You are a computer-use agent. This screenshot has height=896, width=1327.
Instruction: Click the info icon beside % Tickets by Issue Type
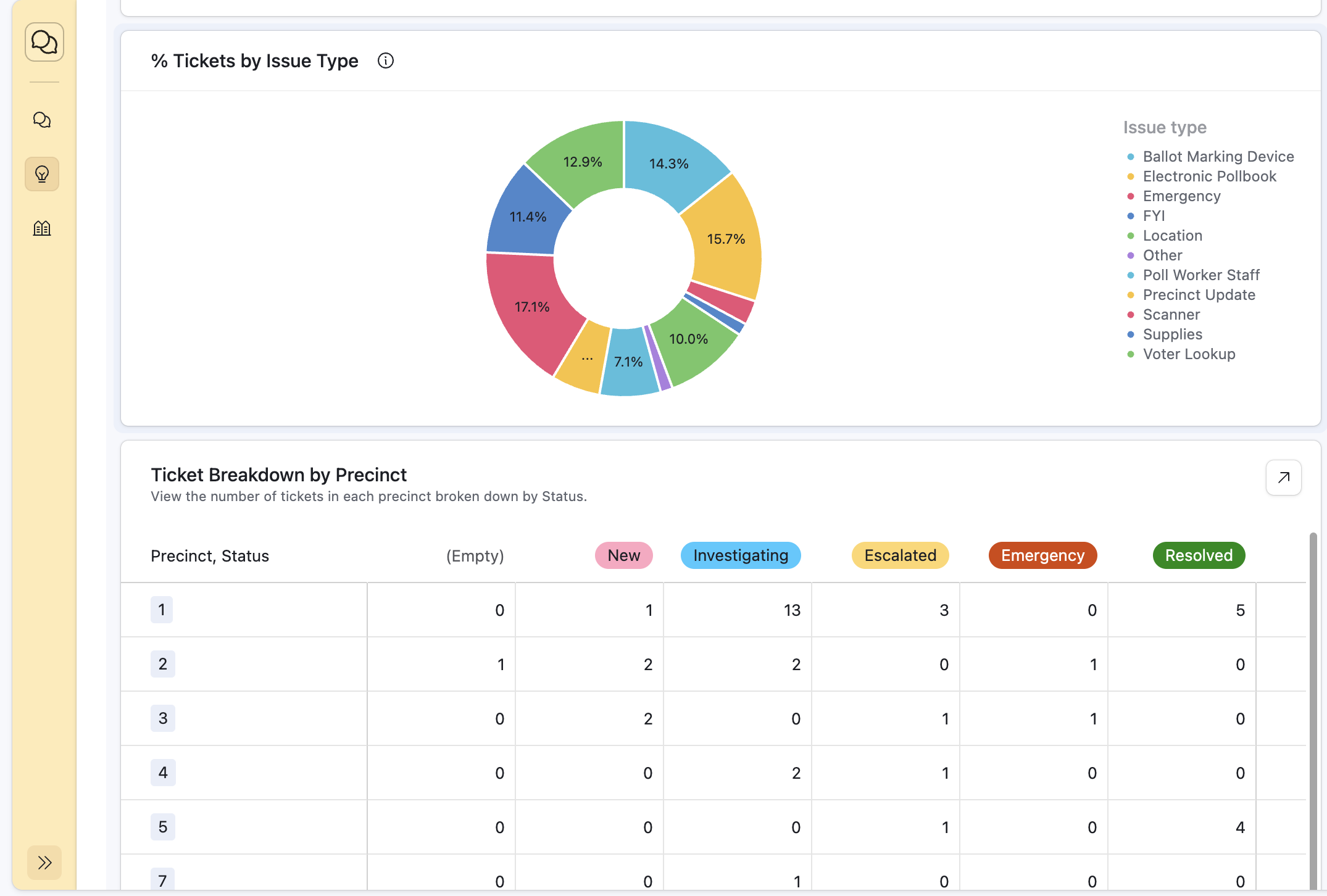pos(386,60)
